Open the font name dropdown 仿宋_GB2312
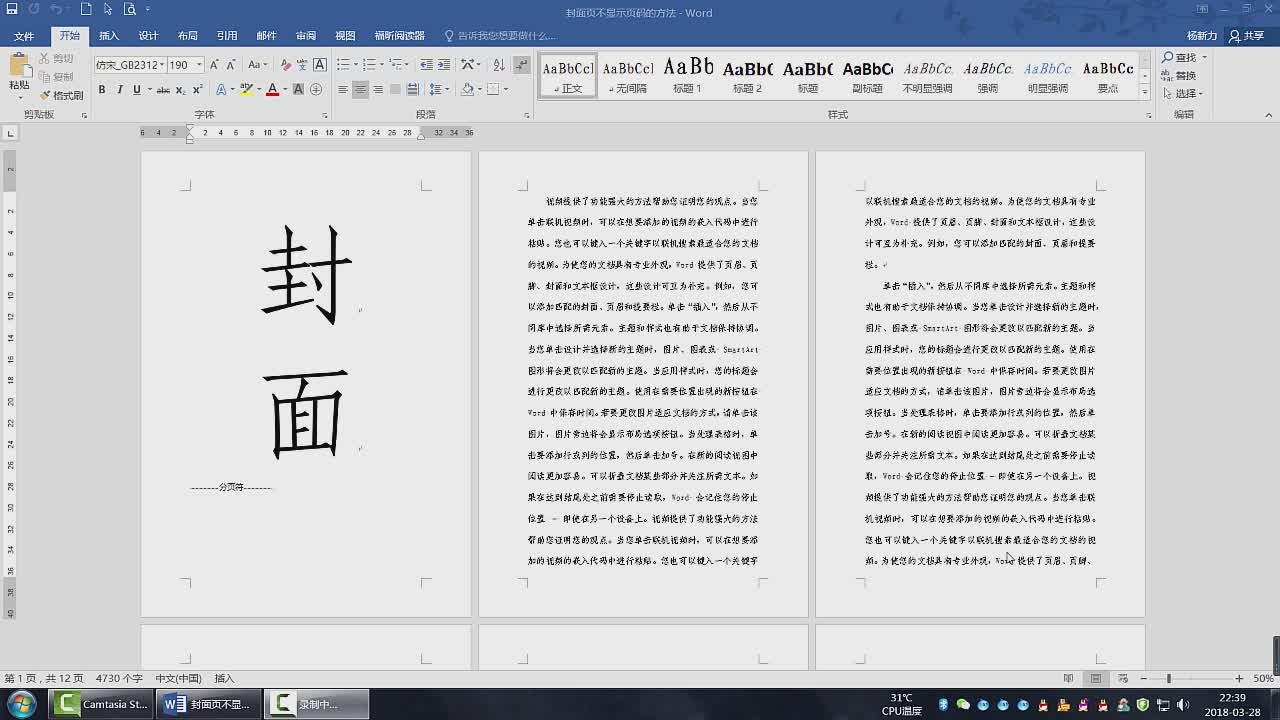This screenshot has width=1280, height=720. pyautogui.click(x=164, y=65)
